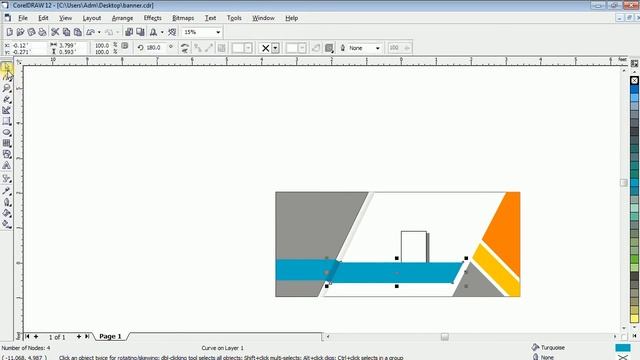Image resolution: width=640 pixels, height=360 pixels.
Task: Open the Layout menu
Action: pos(91,18)
